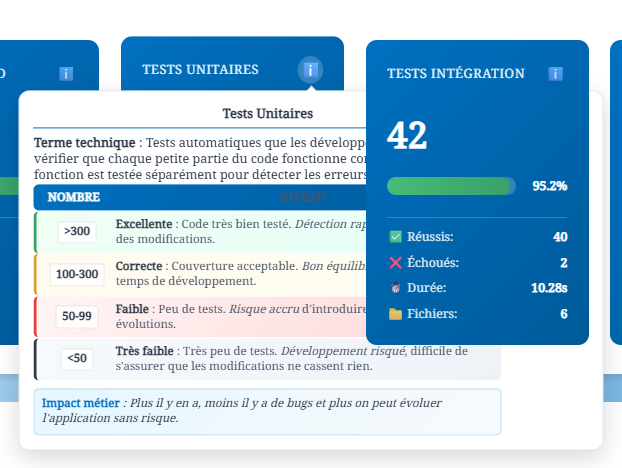Click the Tests Unitaires tooltip heading
This screenshot has height=468, width=622.
[267, 114]
